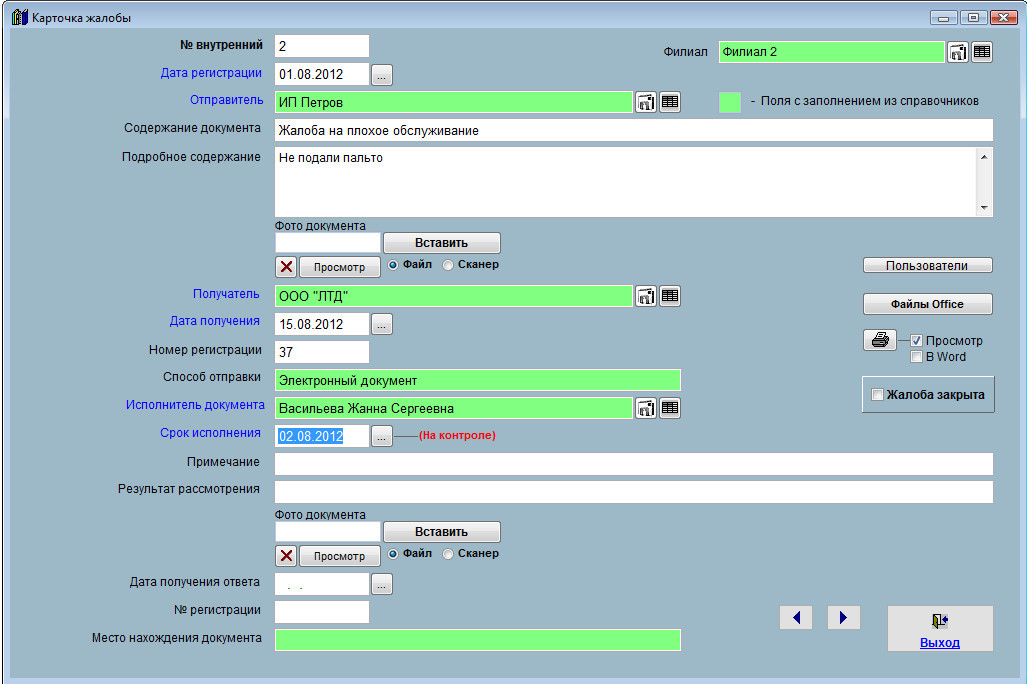
Task: Click the Номер регистрации field with 37
Action: tap(322, 352)
